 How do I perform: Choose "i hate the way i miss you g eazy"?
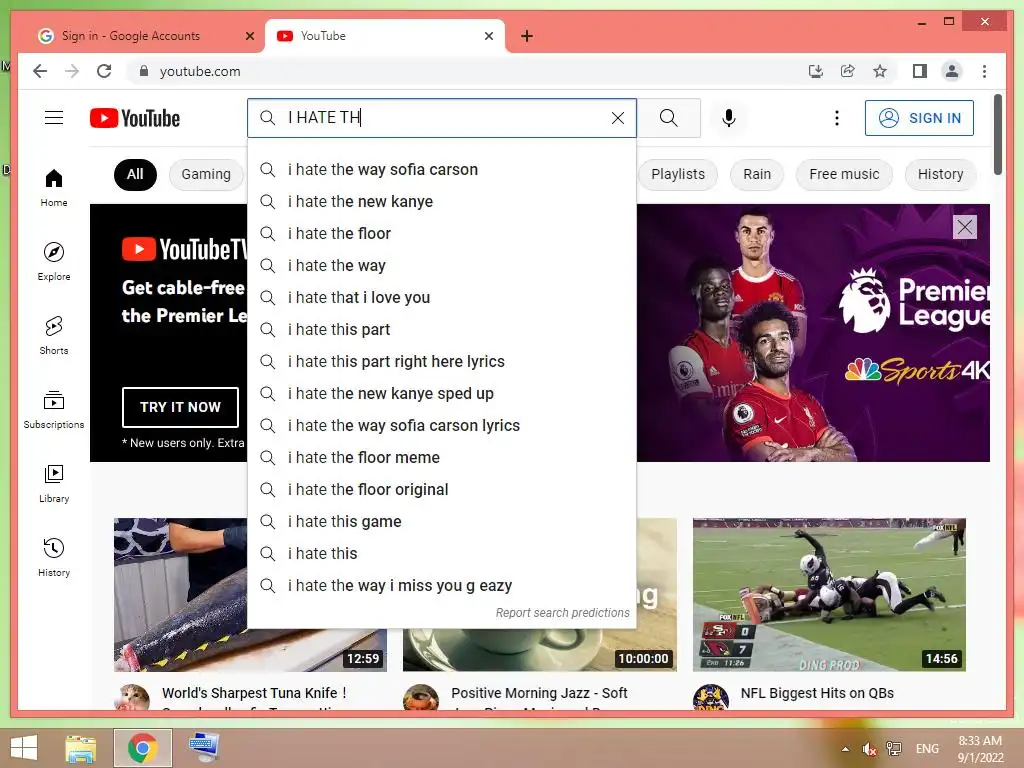pos(441,586)
